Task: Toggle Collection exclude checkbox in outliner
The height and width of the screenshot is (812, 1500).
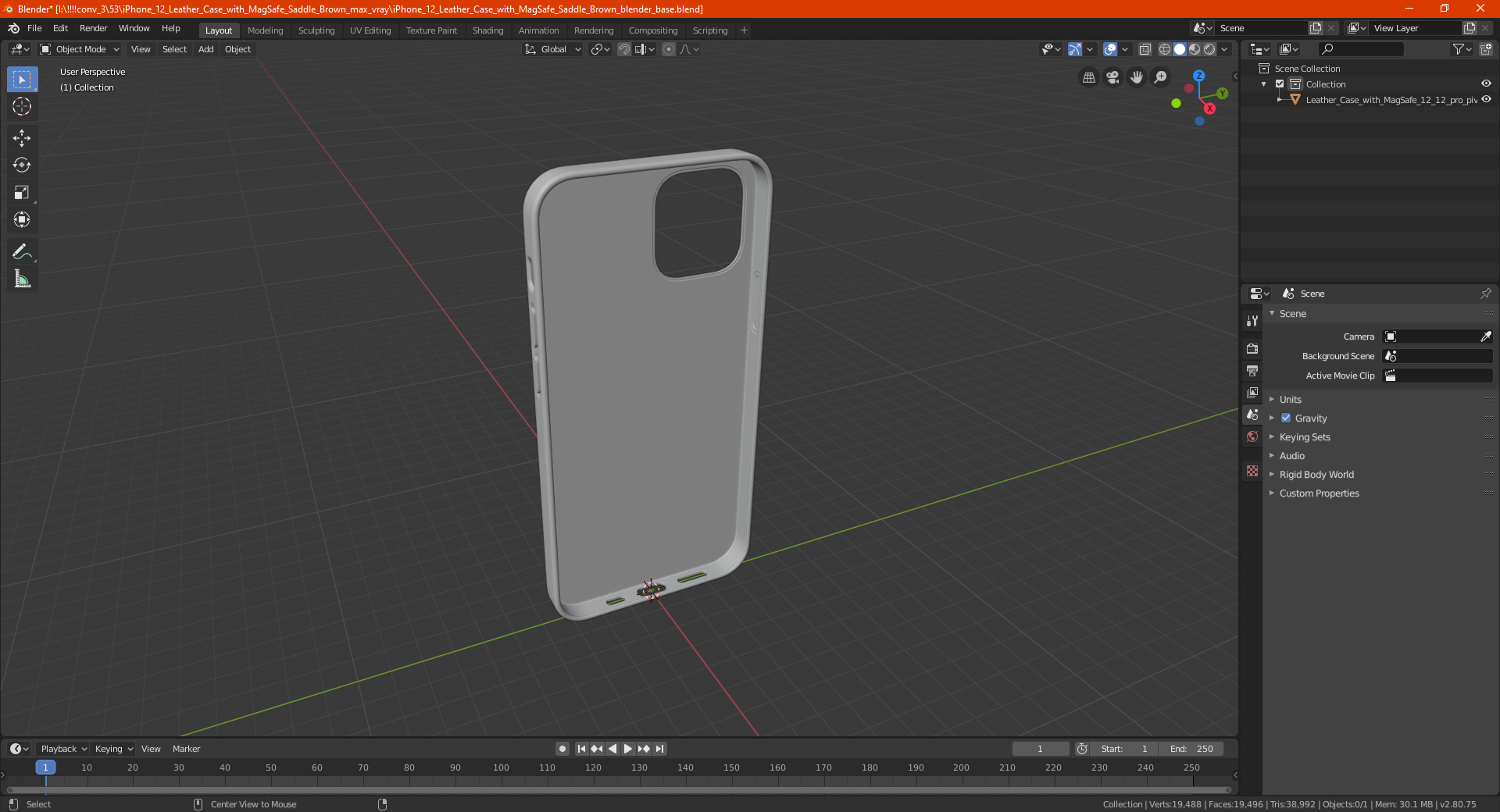Action: [1280, 84]
